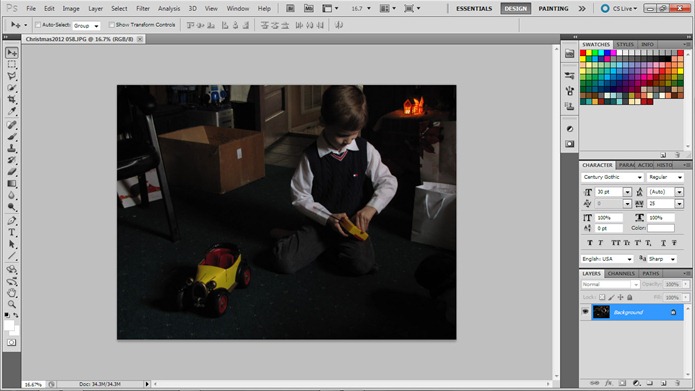Toggle Quick Mask mode
The height and width of the screenshot is (391, 695).
click(12, 343)
